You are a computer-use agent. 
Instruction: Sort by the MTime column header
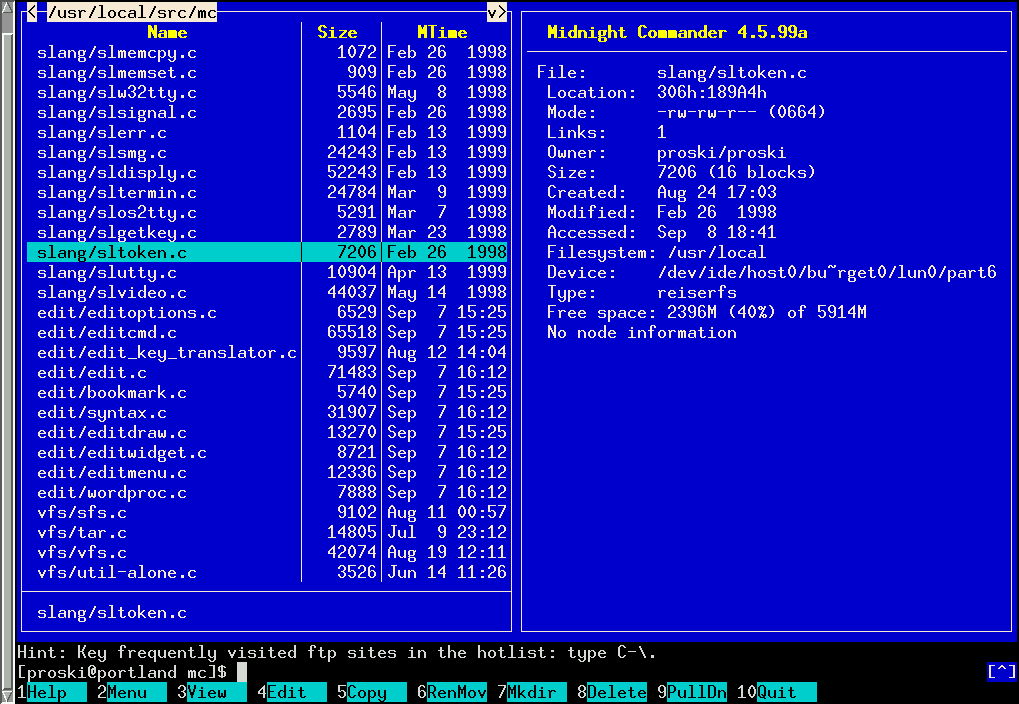442,32
